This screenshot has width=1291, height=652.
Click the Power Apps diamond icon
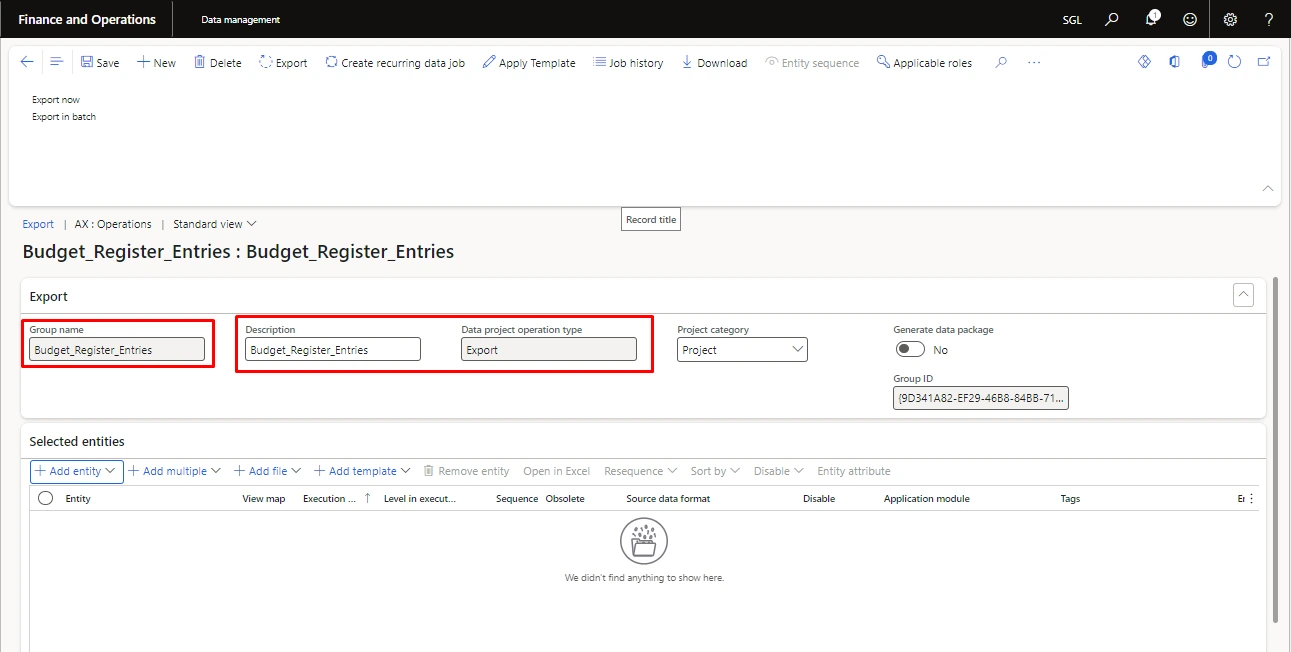[x=1145, y=62]
